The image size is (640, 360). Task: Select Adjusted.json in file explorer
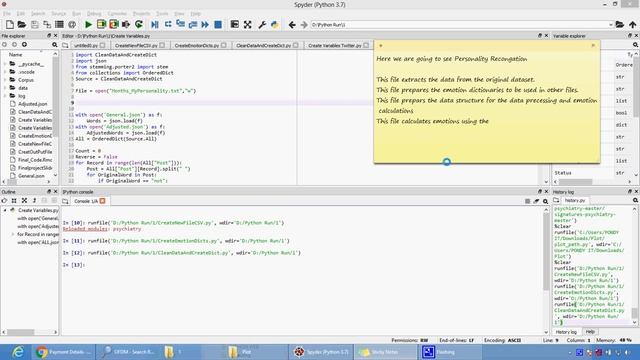point(32,104)
